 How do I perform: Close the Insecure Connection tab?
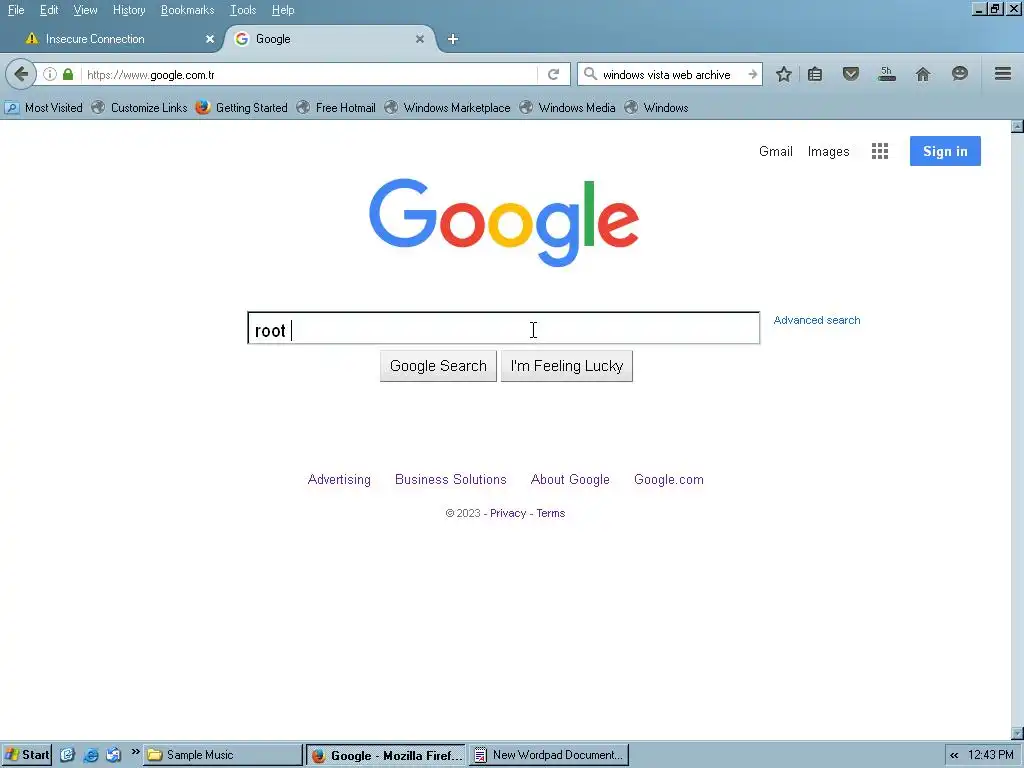(x=210, y=39)
